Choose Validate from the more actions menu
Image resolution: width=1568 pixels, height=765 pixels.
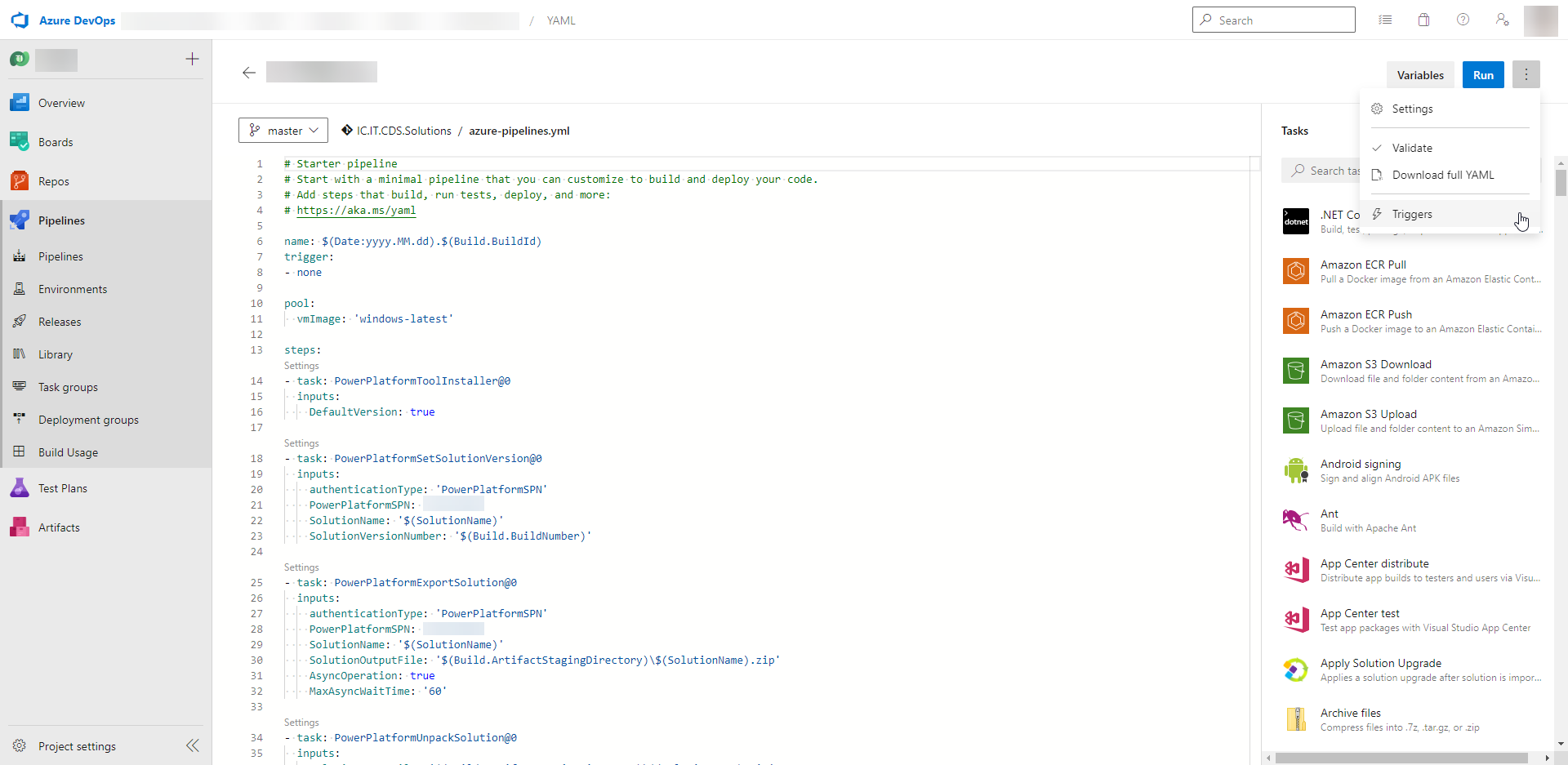pos(1450,148)
